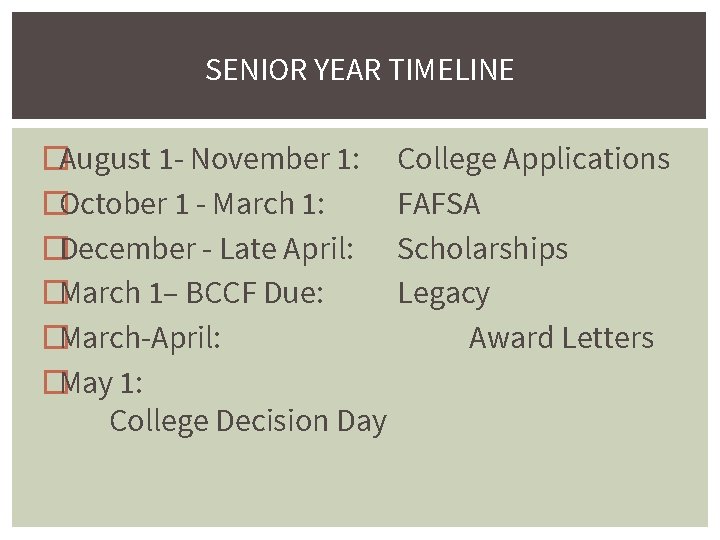Click the bullet marker before March 1– BCCF

(x=51, y=293)
